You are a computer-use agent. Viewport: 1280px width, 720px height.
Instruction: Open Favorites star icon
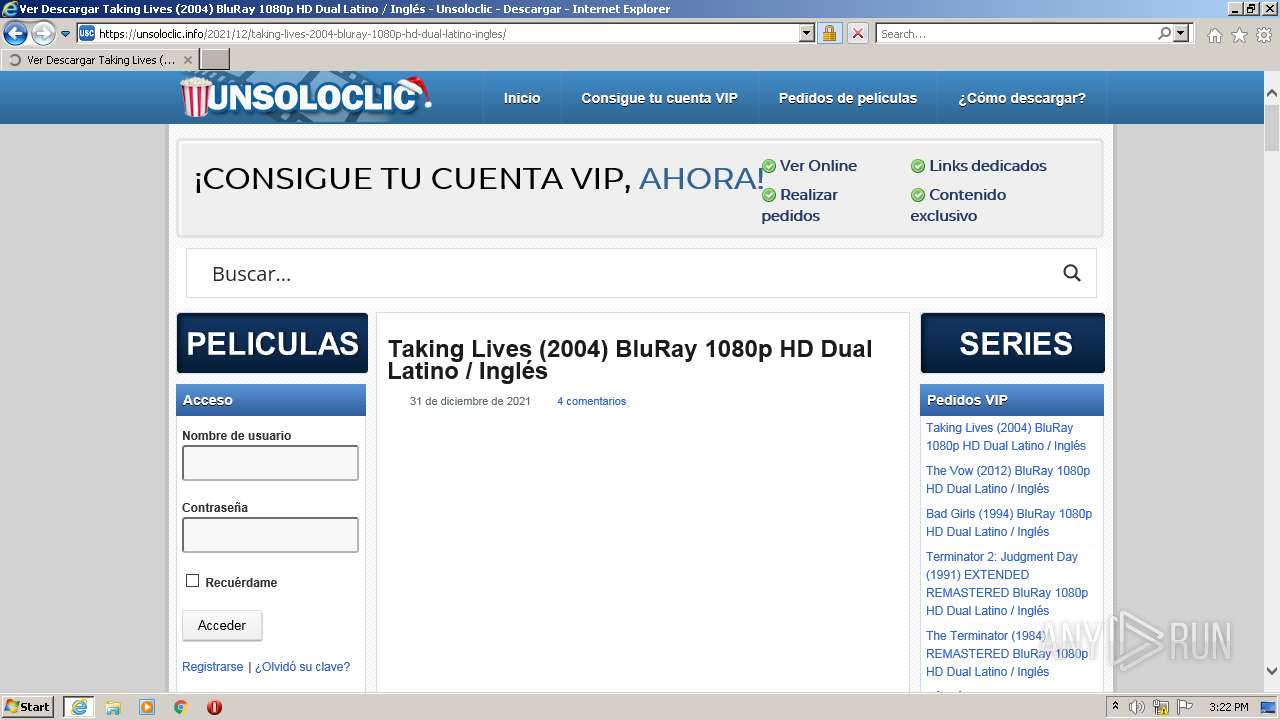pos(1239,35)
